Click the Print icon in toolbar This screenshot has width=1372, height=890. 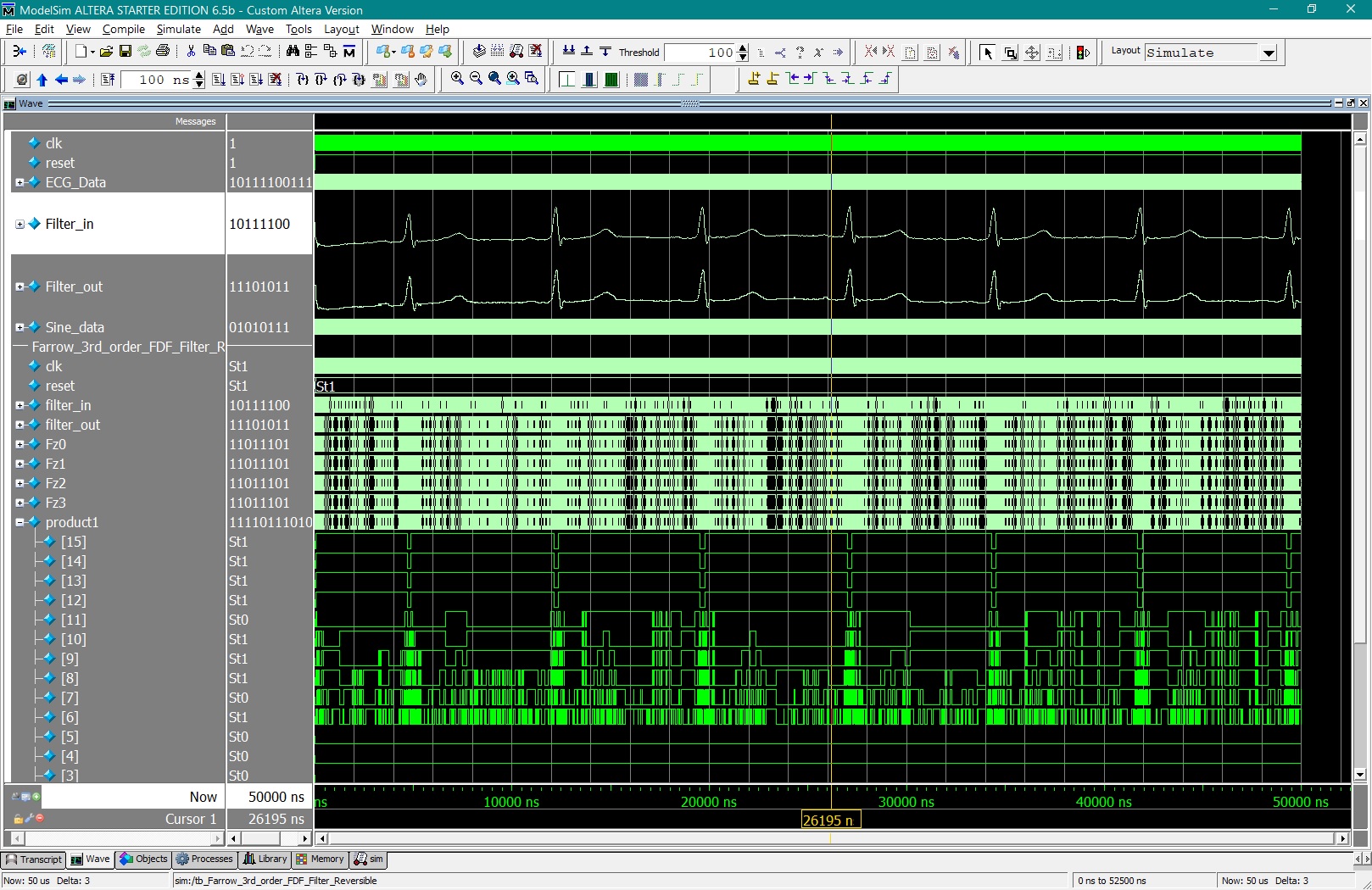[x=163, y=52]
